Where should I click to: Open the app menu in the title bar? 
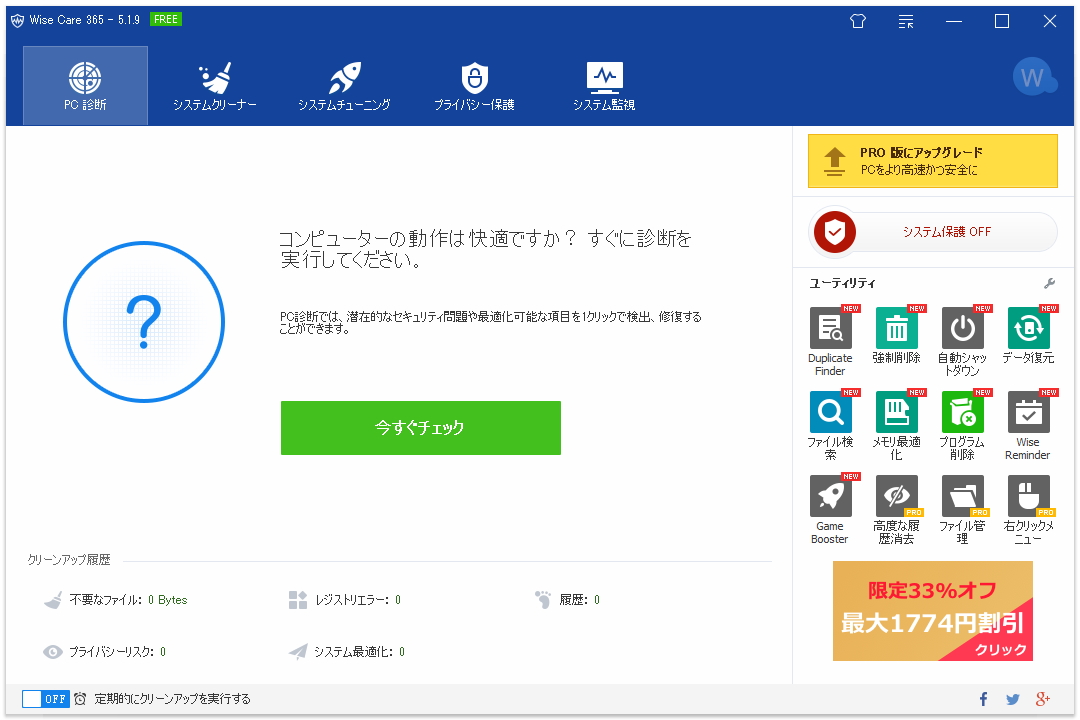(905, 21)
